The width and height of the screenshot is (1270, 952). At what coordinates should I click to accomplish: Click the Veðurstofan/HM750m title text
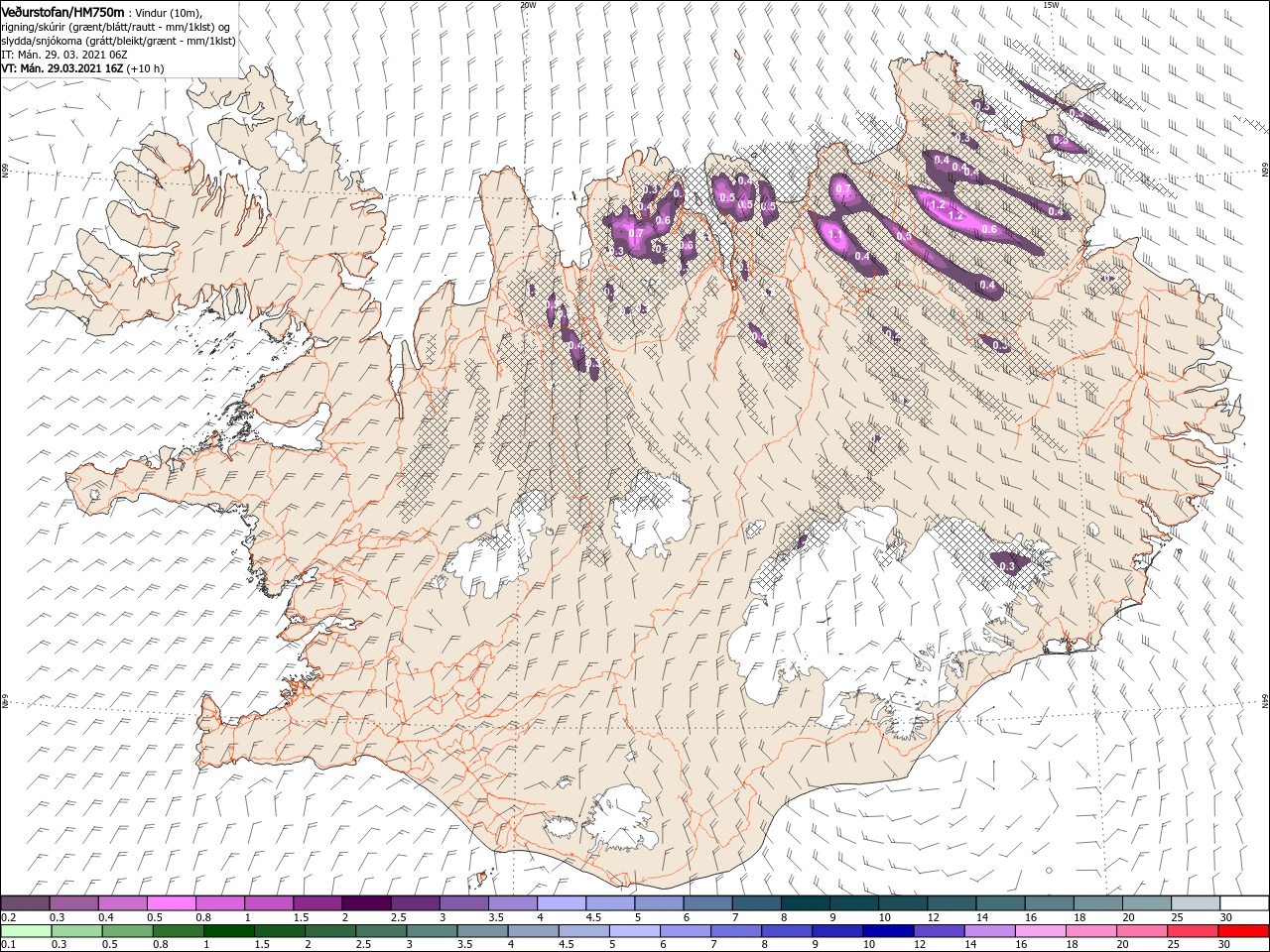63,12
